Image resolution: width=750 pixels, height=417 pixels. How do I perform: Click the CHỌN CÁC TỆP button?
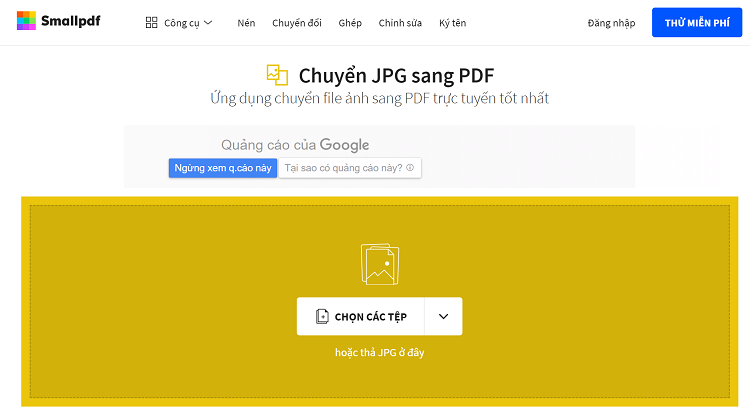point(361,316)
